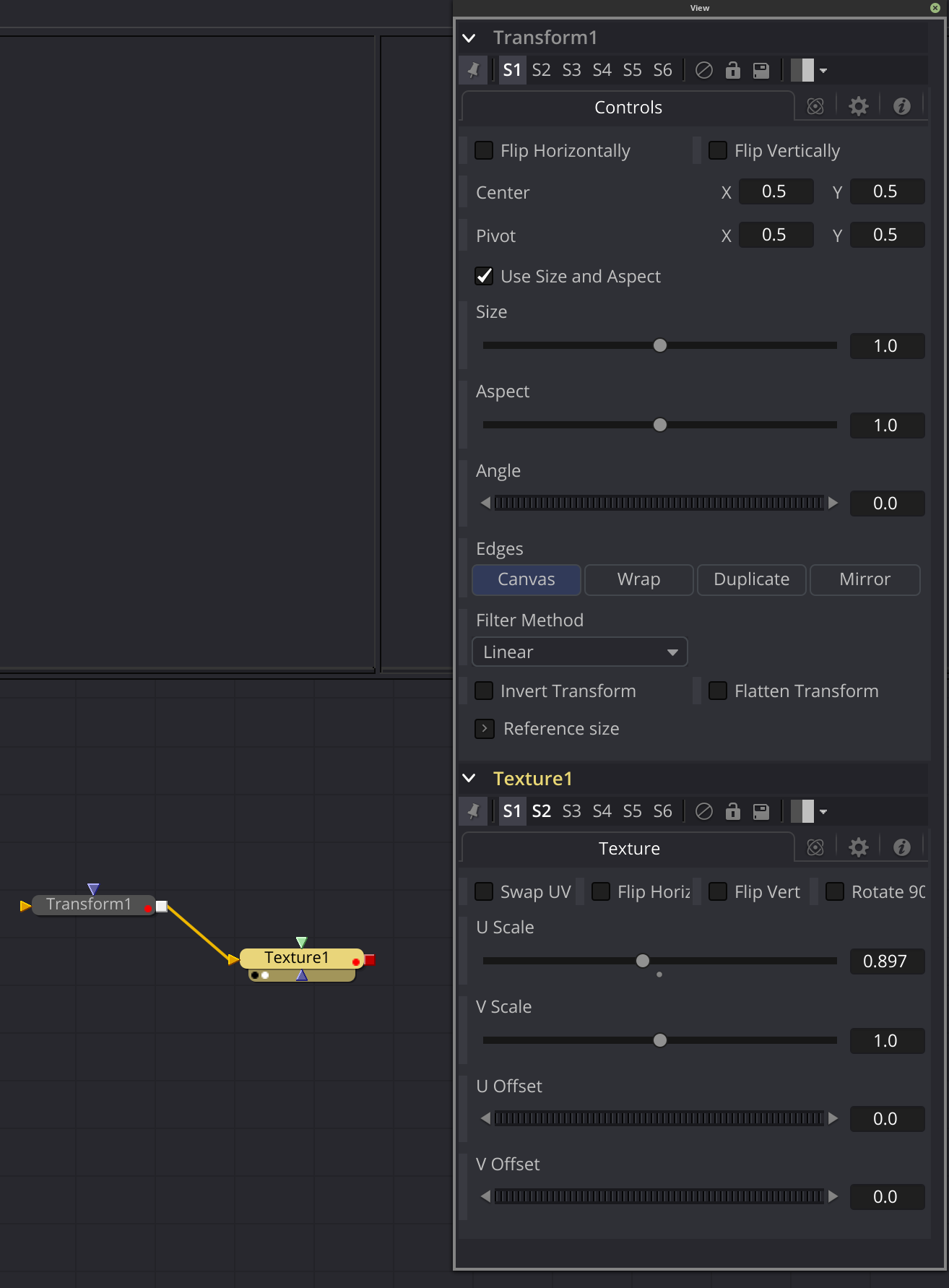Click the Angle left decrement arrow
The image size is (949, 1288).
[x=486, y=503]
